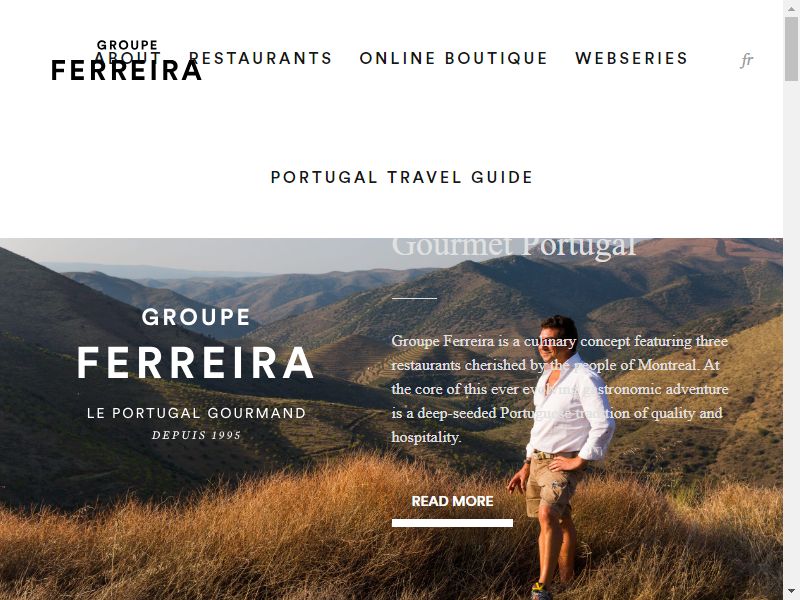Click the short divider line under the heading
Viewport: 800px width, 600px height.
point(414,298)
